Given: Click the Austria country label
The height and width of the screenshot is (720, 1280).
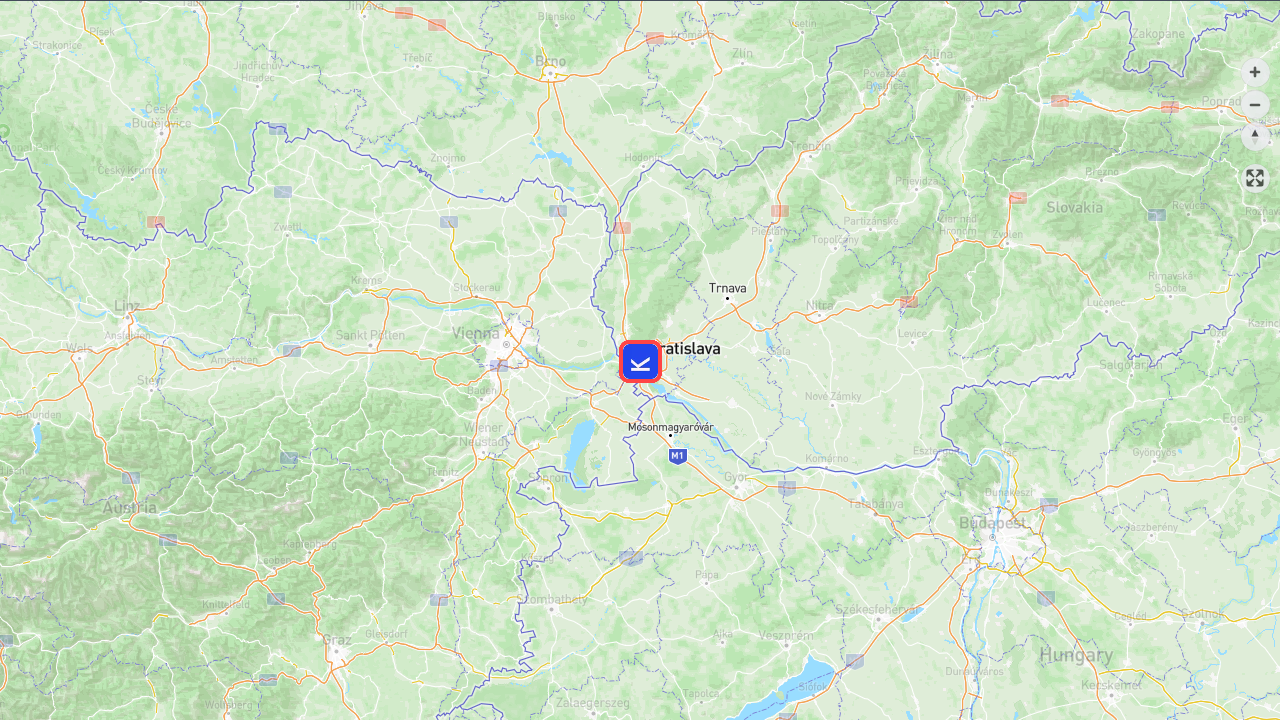Looking at the screenshot, I should click(129, 508).
